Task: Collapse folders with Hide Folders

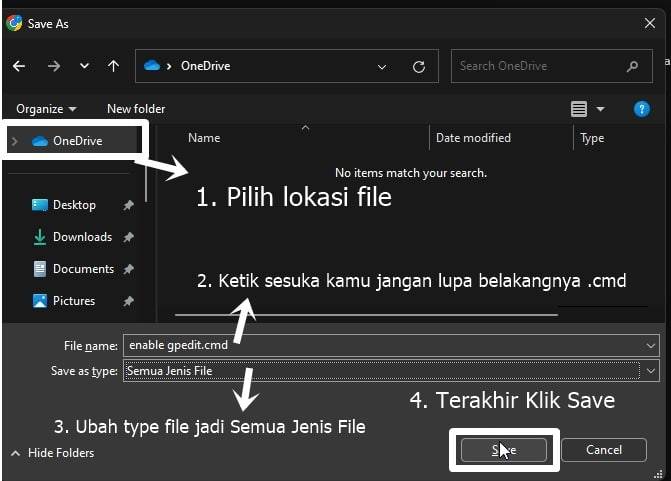Action: pyautogui.click(x=52, y=453)
